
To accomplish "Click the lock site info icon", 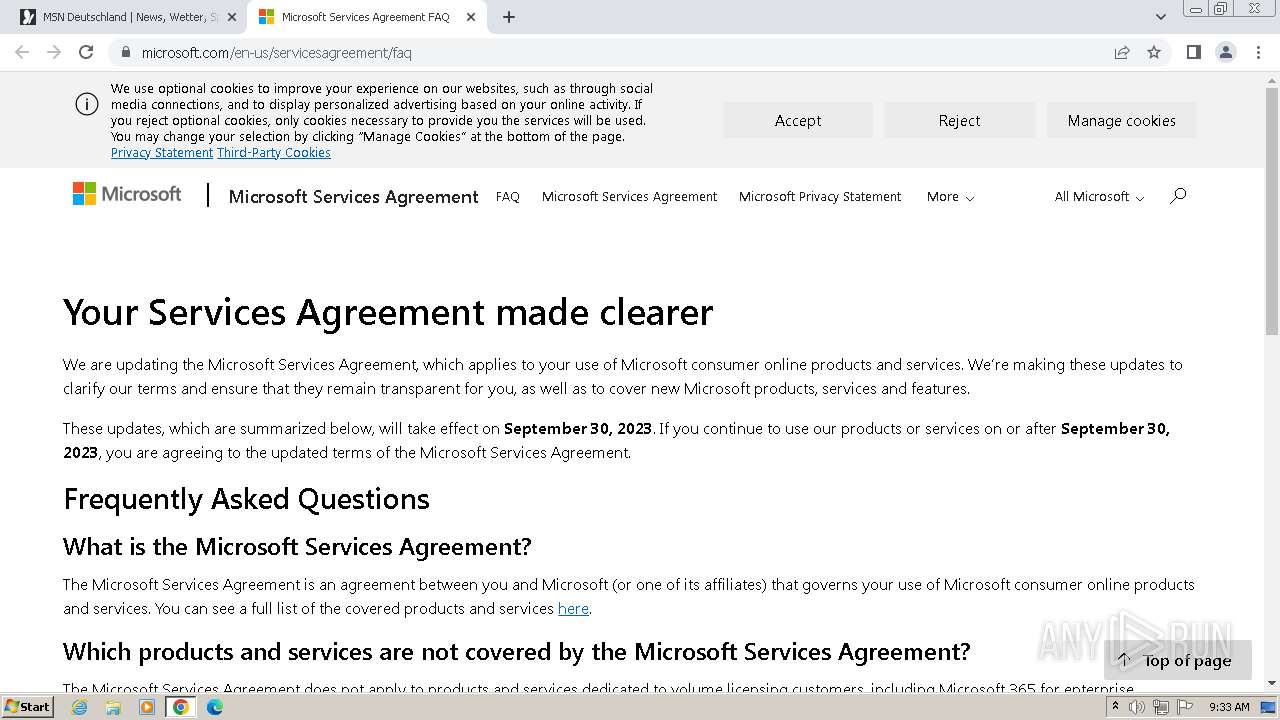I will (x=125, y=52).
